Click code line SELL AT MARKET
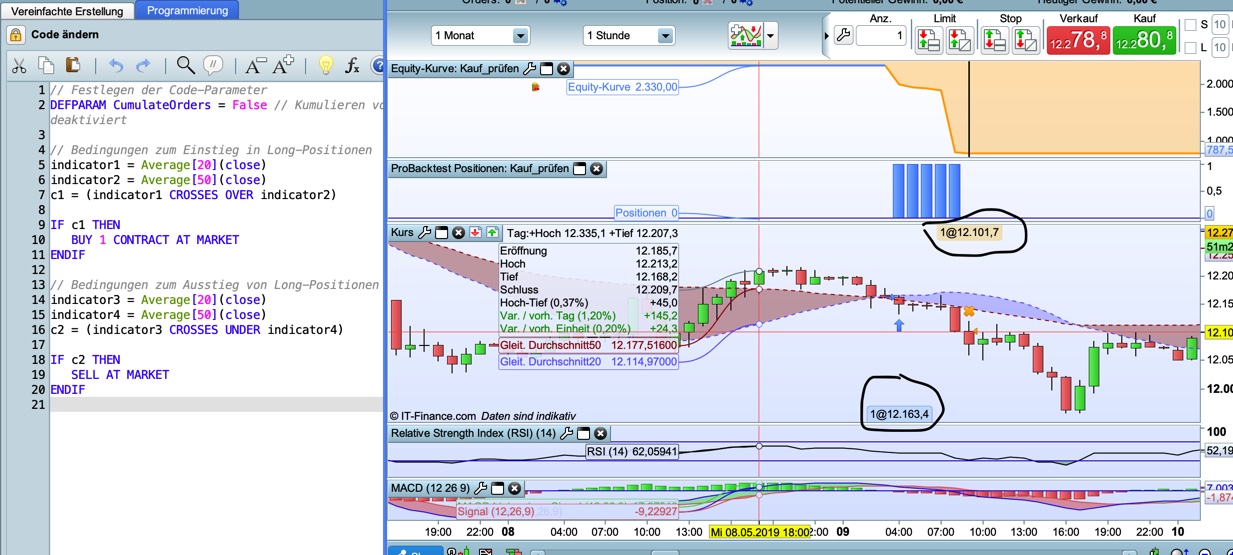The height and width of the screenshot is (555, 1233). coord(120,375)
